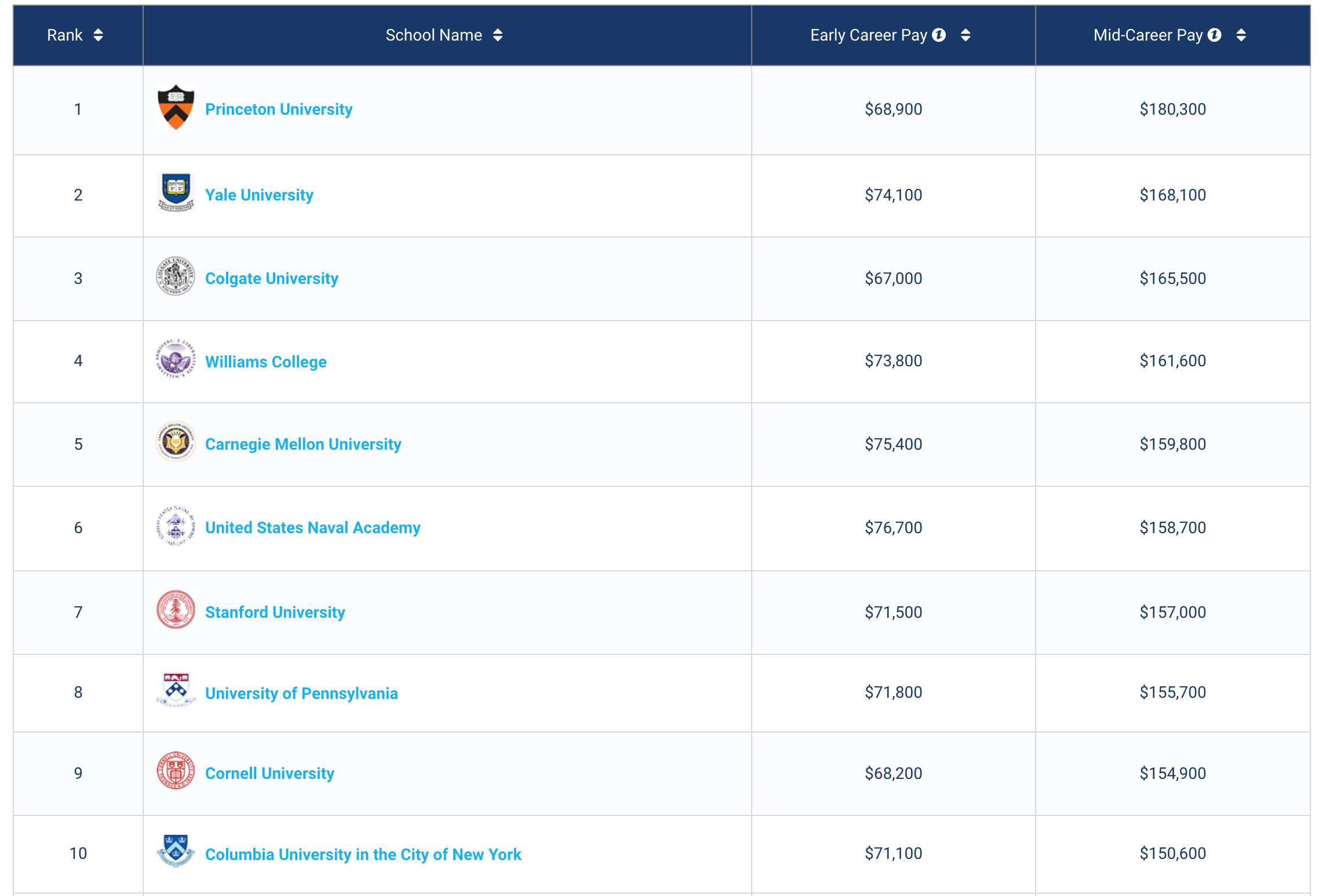
Task: Select Cornell's mid-career pay $154,900
Action: coord(1172,773)
